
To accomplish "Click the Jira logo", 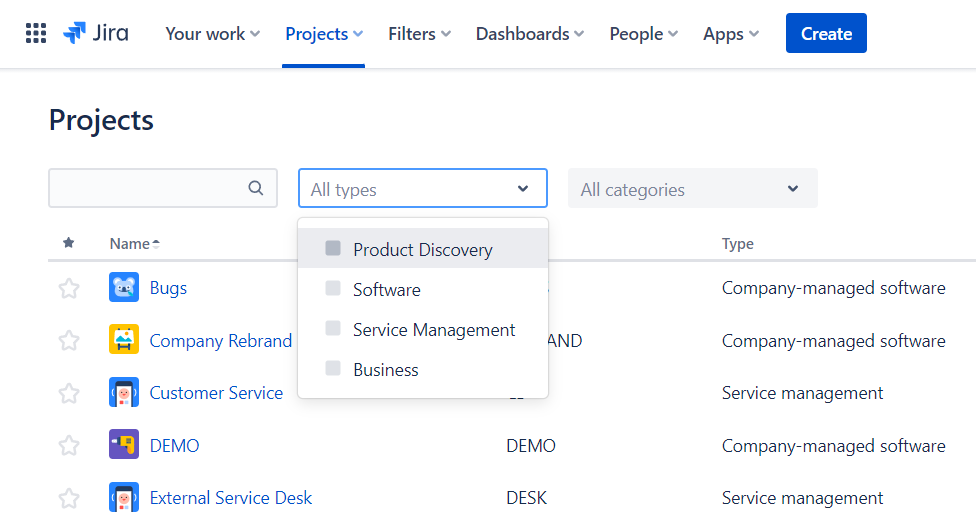I will pos(96,33).
